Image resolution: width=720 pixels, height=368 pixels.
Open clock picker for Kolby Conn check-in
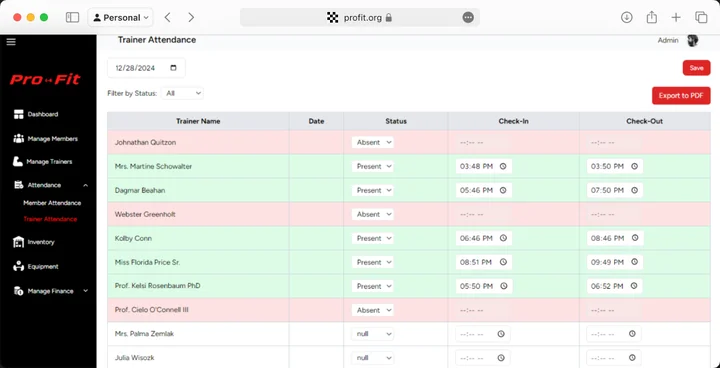point(503,238)
